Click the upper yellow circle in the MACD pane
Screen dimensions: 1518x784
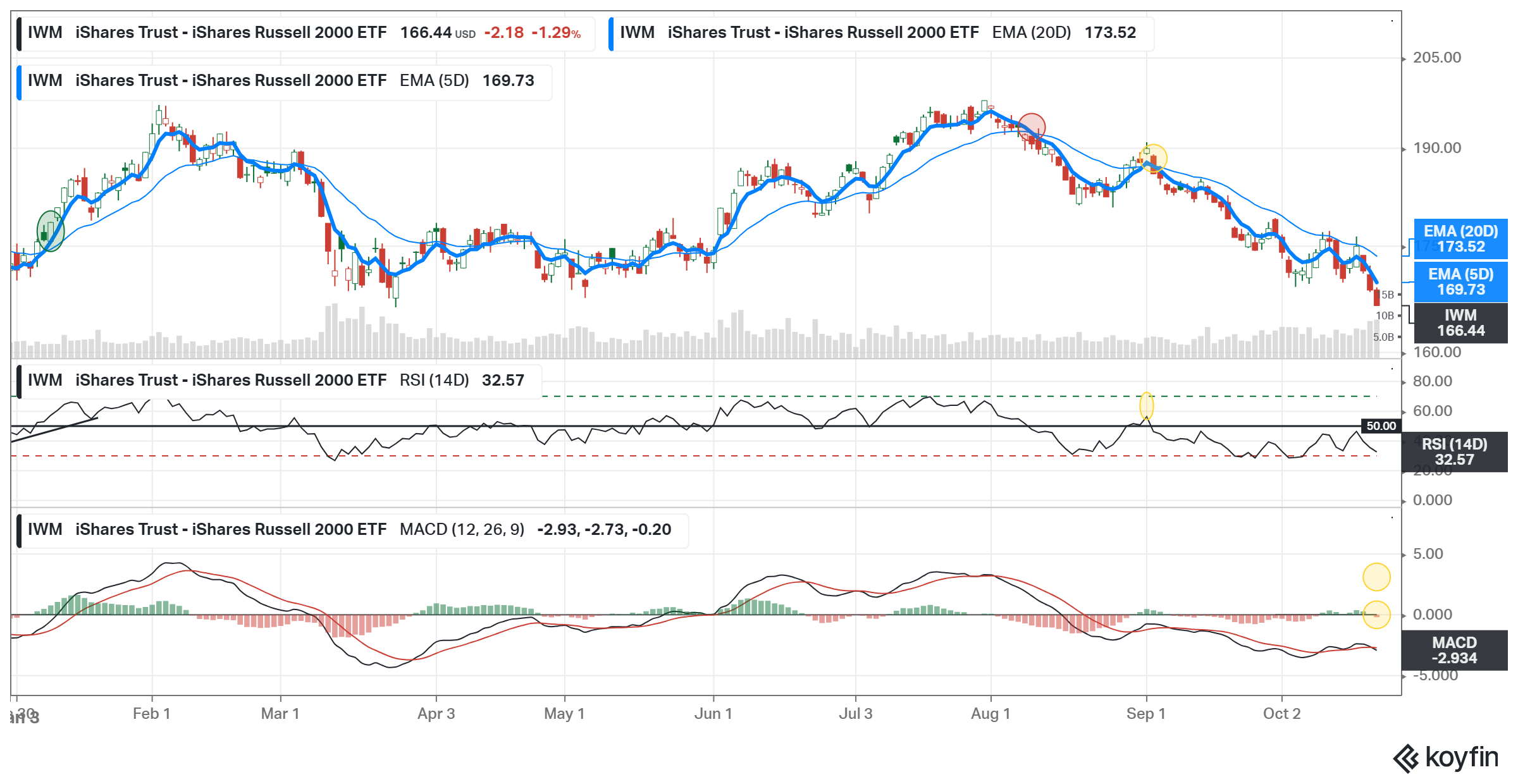click(x=1376, y=577)
